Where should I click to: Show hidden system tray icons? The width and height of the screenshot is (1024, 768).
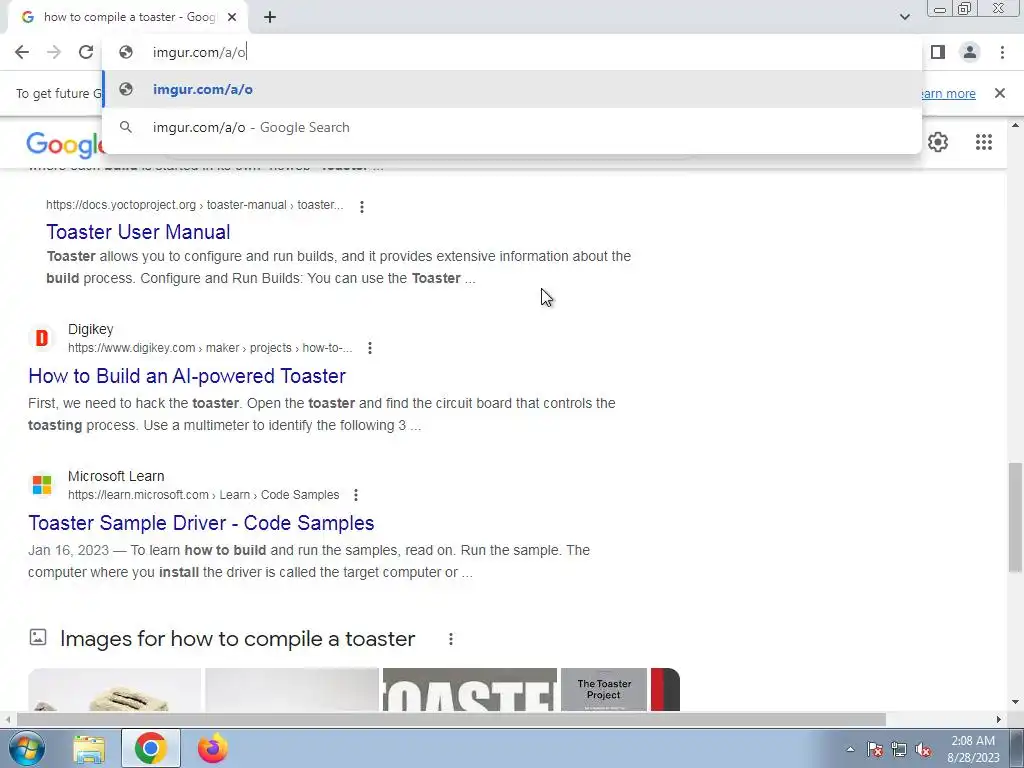(850, 749)
